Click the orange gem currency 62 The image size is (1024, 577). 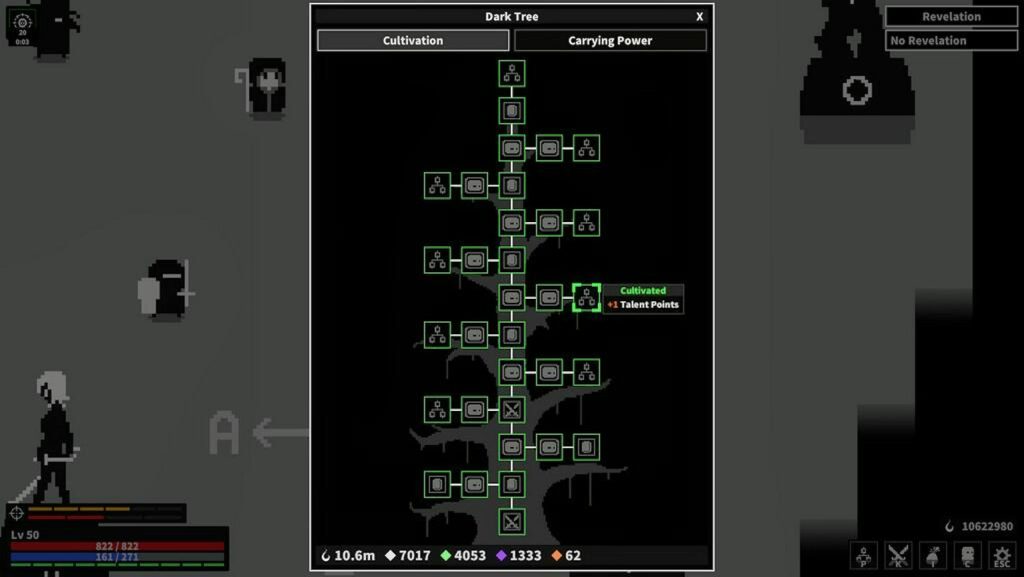coord(566,555)
